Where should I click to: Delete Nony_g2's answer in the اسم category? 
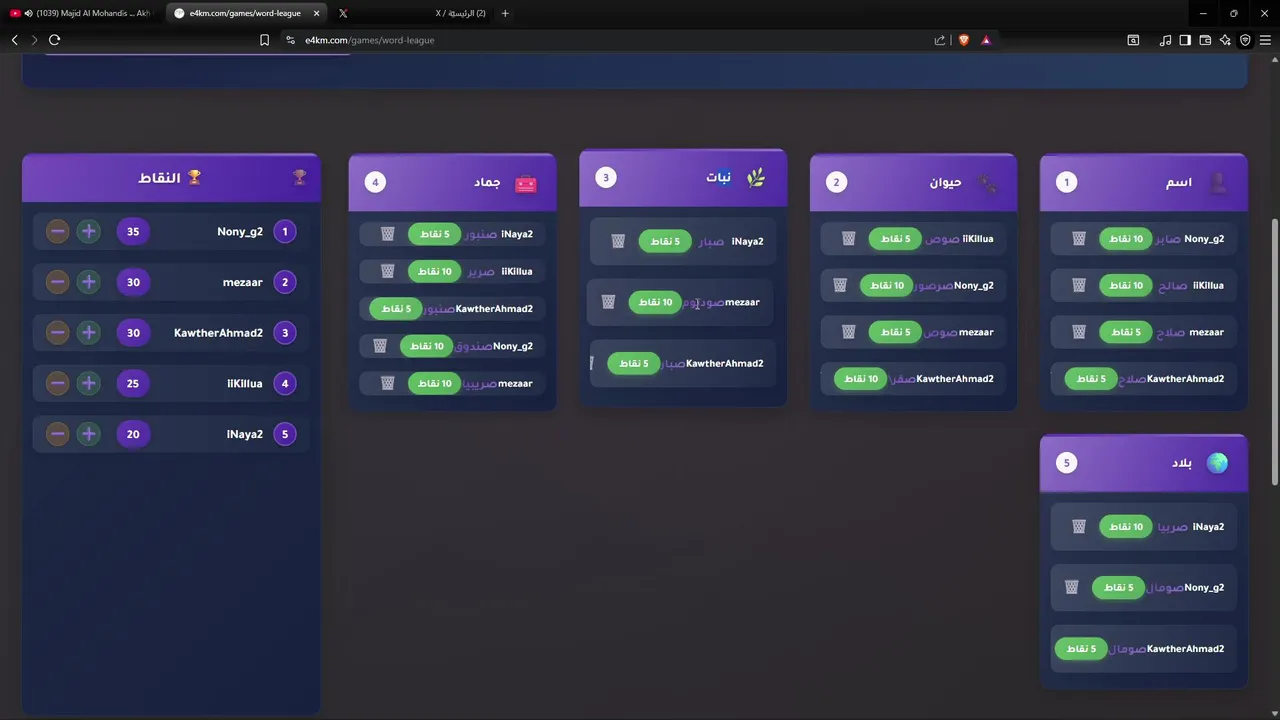(1079, 239)
